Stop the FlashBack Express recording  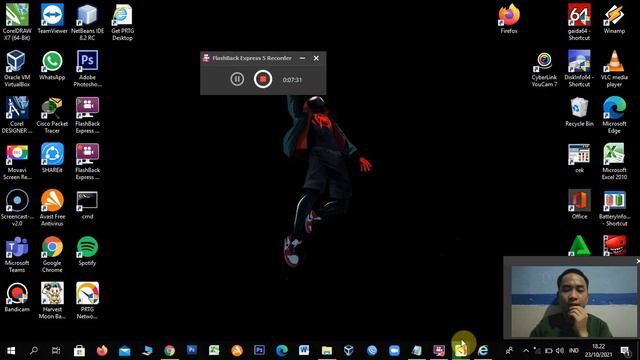pos(263,79)
